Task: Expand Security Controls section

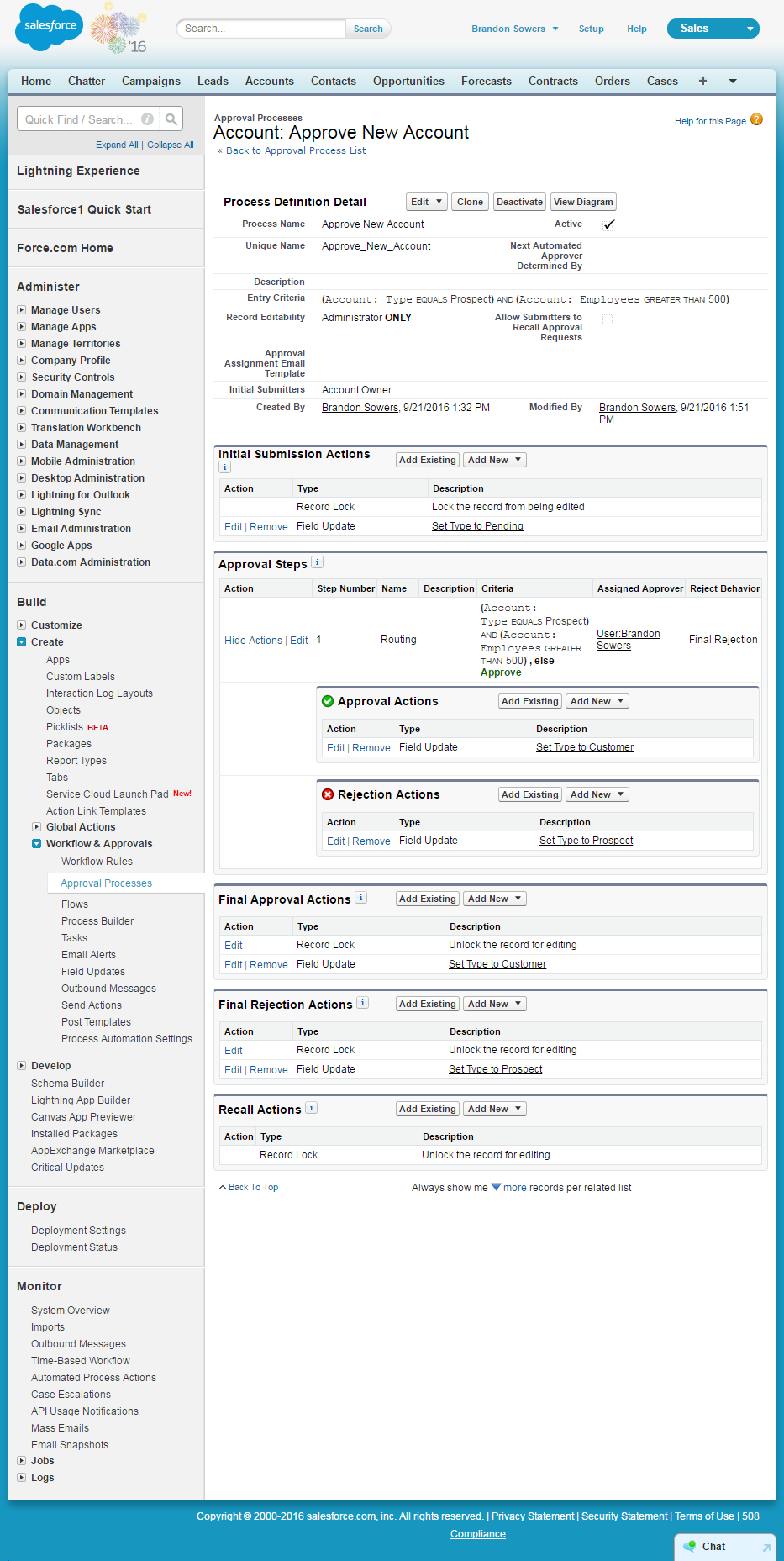Action: click(x=21, y=377)
